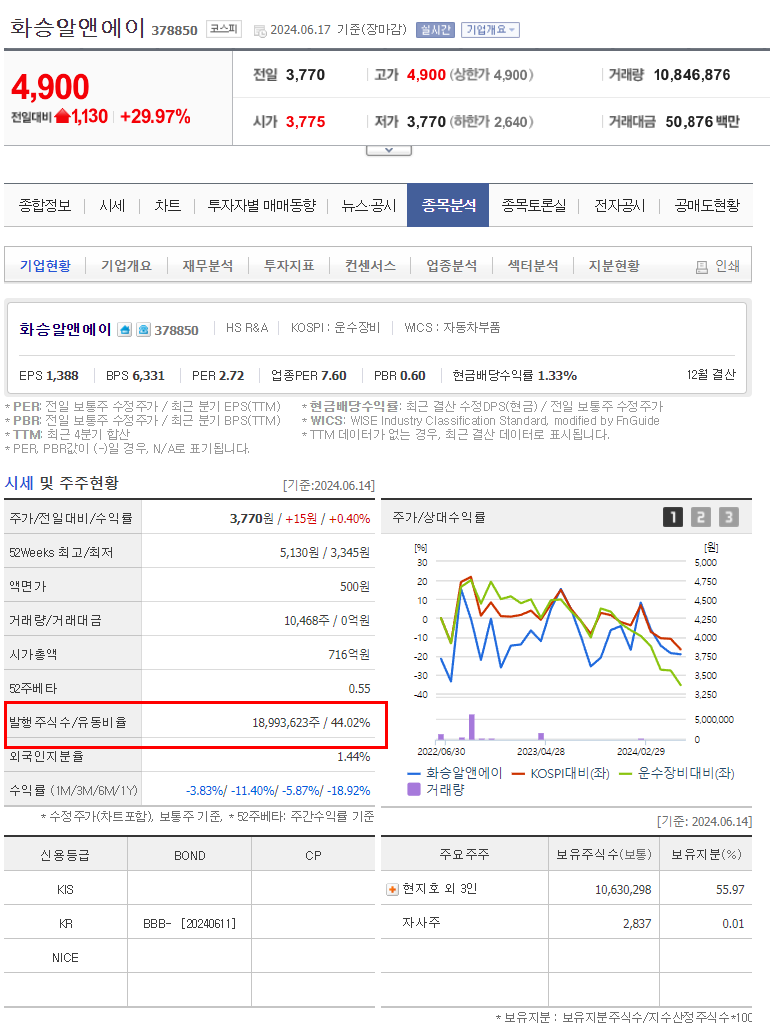Image resolution: width=770 pixels, height=1029 pixels.
Task: Switch to chart view 3 button
Action: [x=728, y=517]
